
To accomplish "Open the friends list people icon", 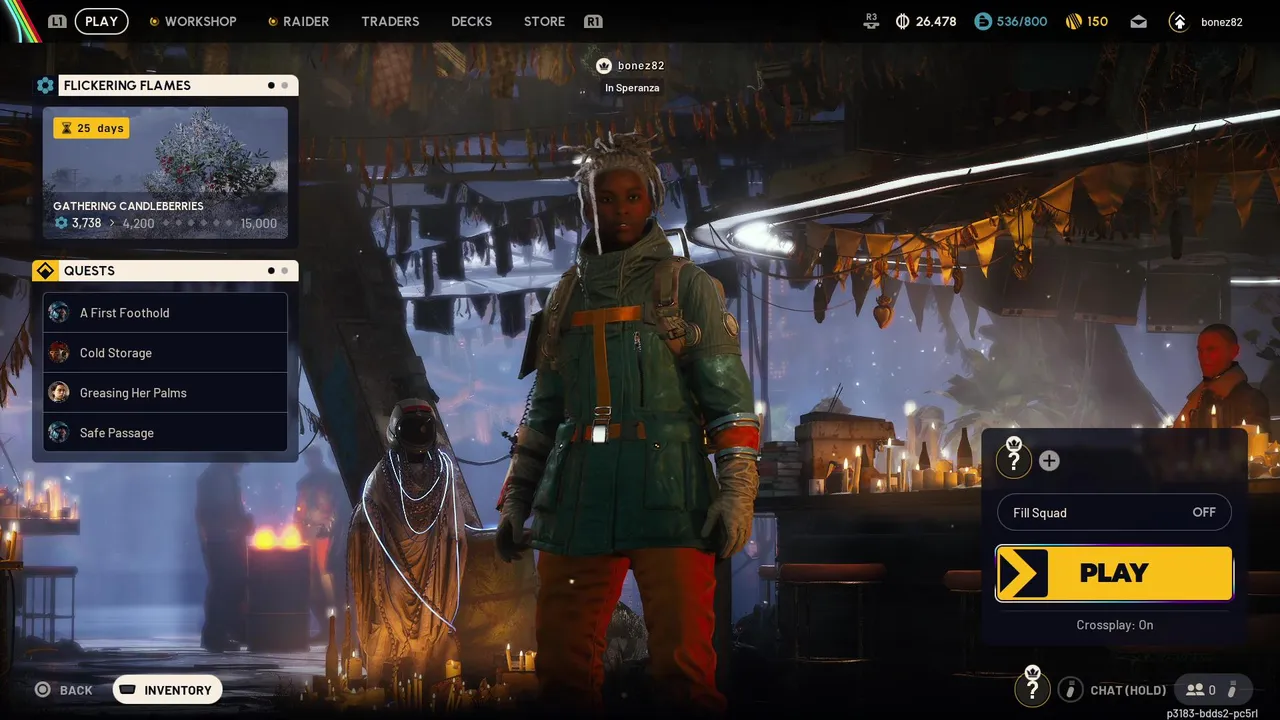I will (x=1195, y=690).
